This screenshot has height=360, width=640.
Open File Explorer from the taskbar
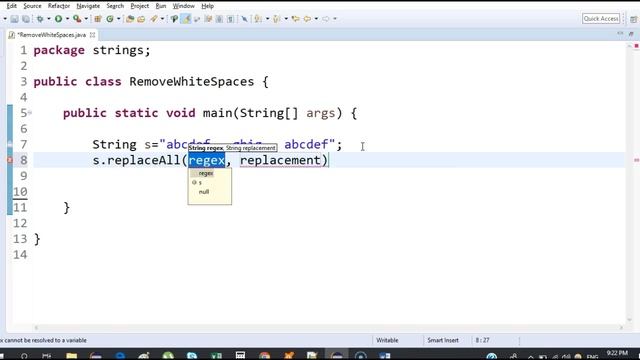[71, 356]
